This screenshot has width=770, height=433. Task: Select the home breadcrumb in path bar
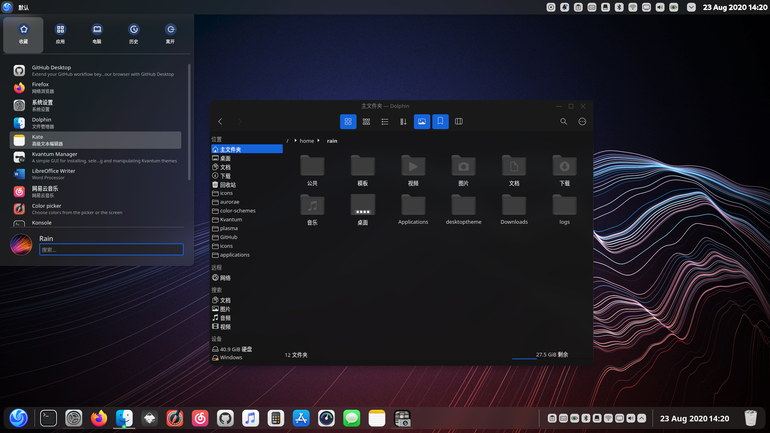307,141
